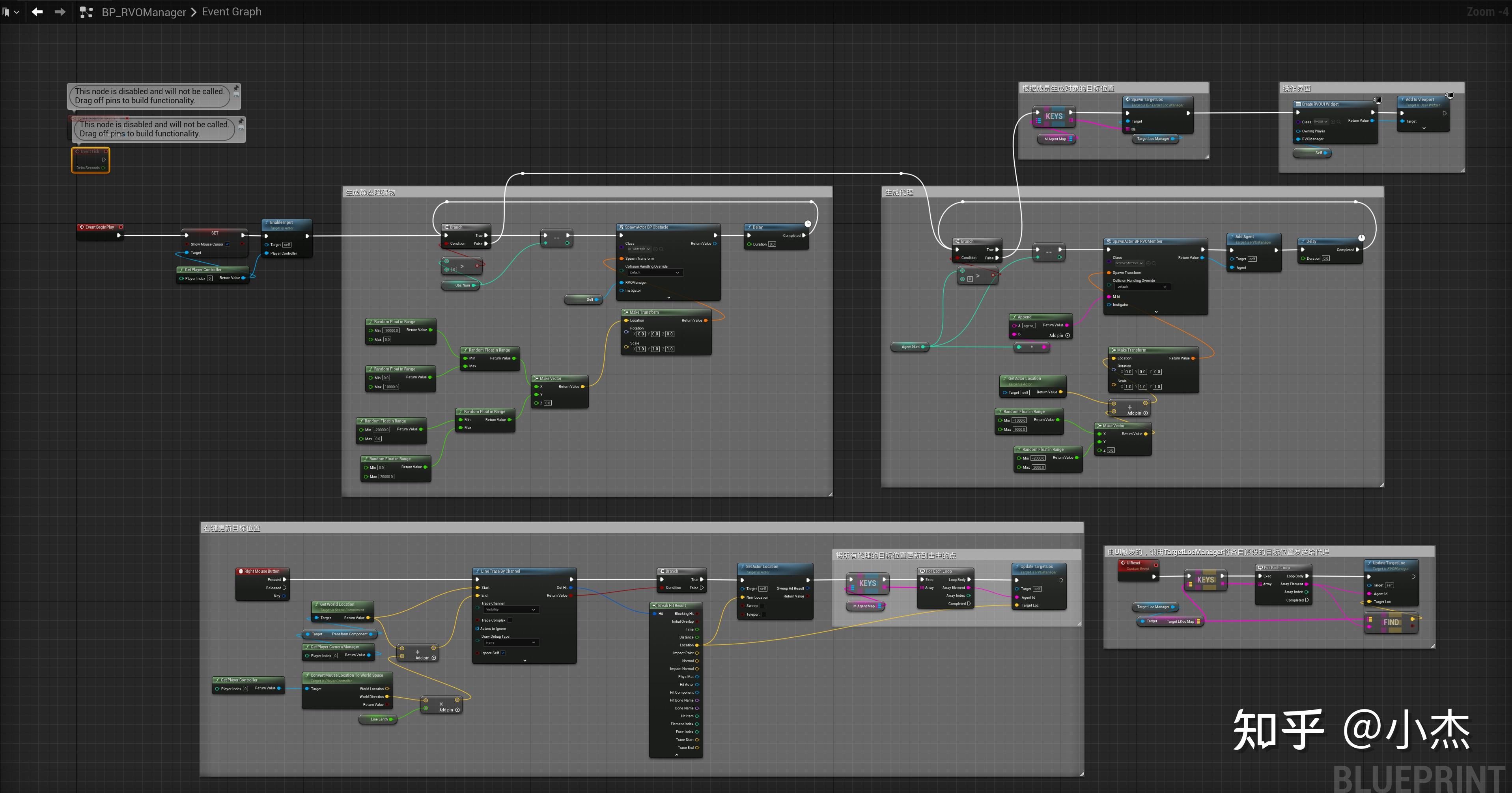Click browse icon next to BP Obstacle class
1512x793 pixels.
(x=661, y=249)
